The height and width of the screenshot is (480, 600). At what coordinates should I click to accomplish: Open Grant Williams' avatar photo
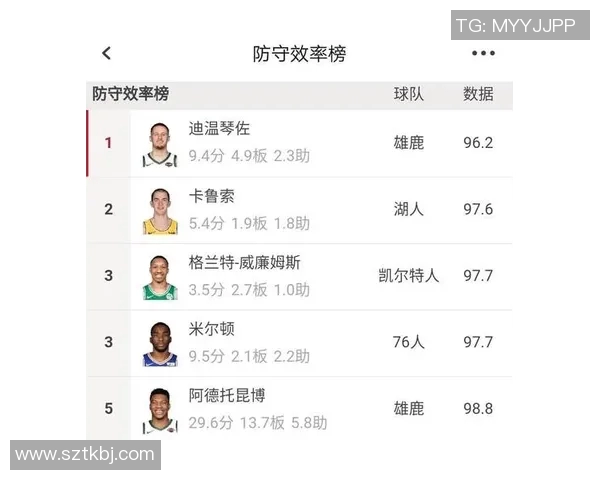point(159,277)
